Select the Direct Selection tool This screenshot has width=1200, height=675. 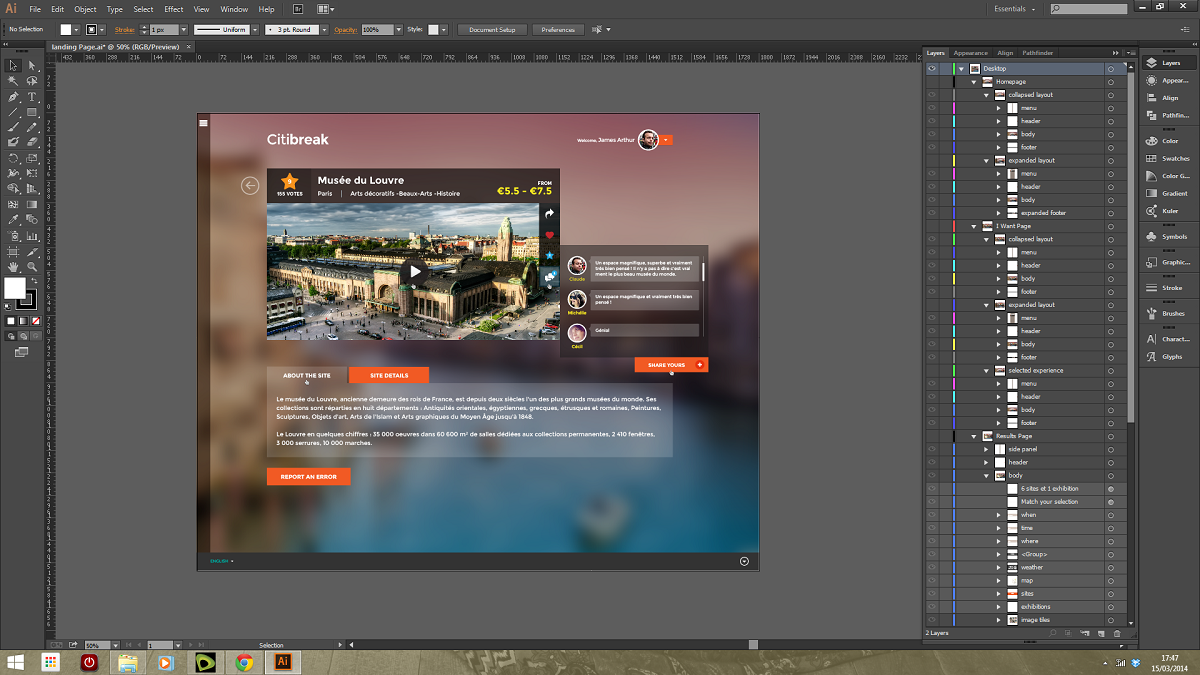coord(32,66)
